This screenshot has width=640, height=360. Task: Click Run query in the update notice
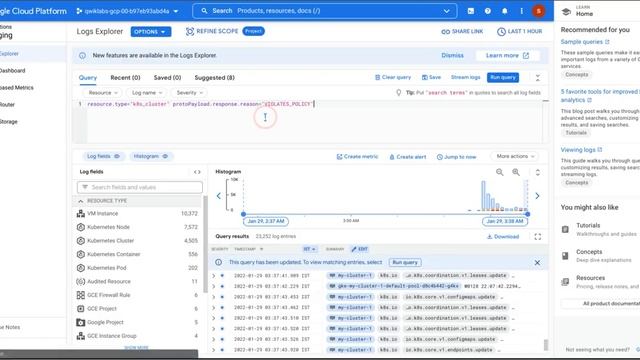point(405,262)
